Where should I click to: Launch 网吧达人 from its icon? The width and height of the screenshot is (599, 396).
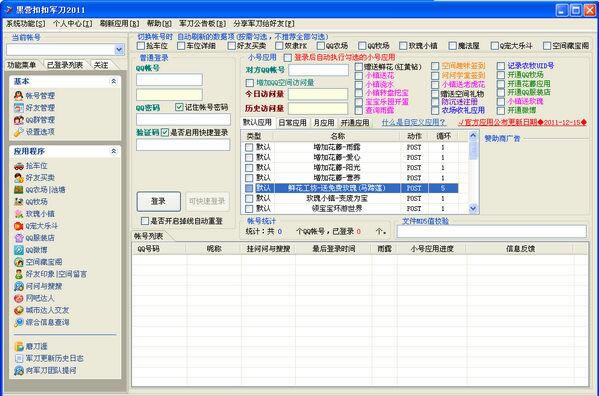pyautogui.click(x=18, y=298)
